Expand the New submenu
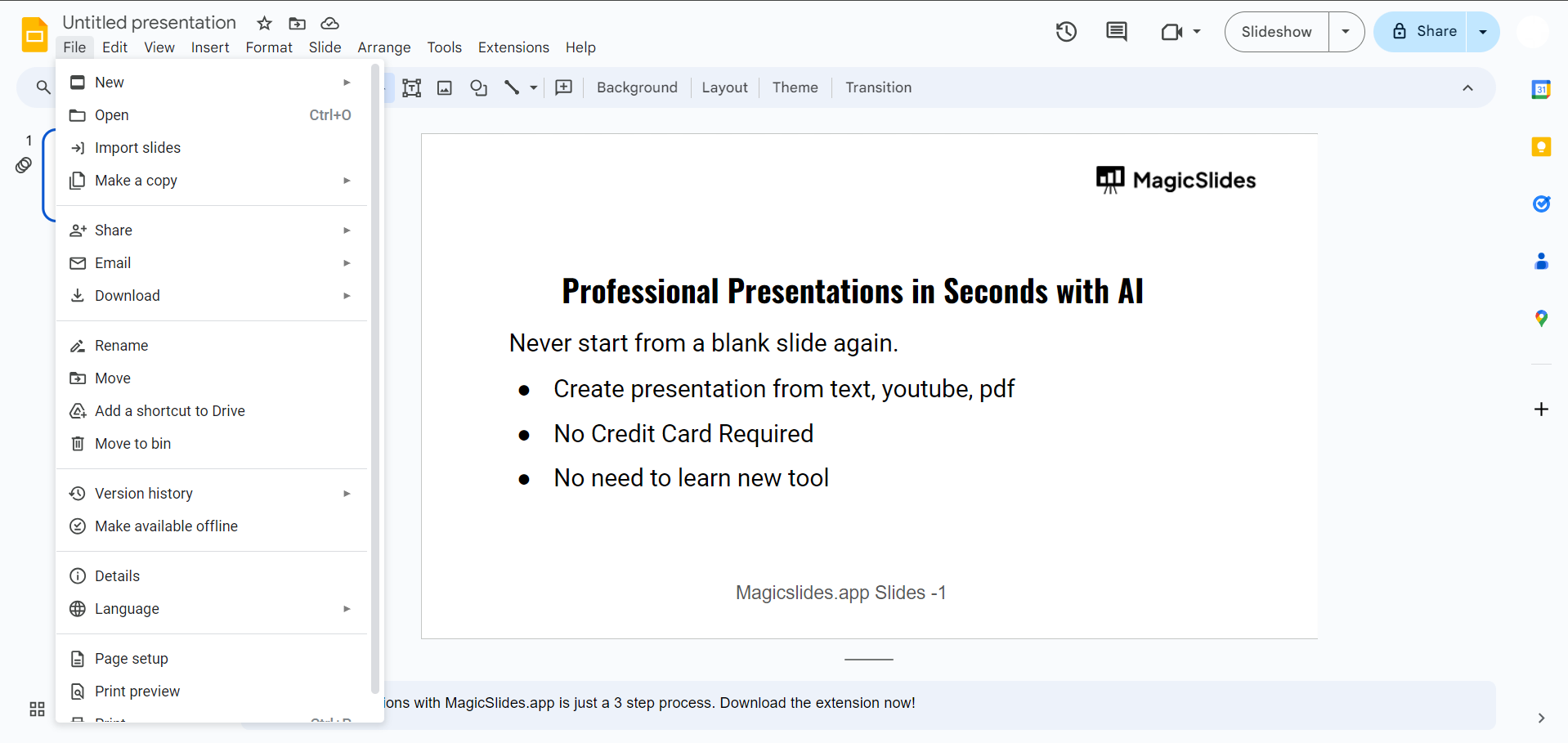1568x743 pixels. (211, 83)
